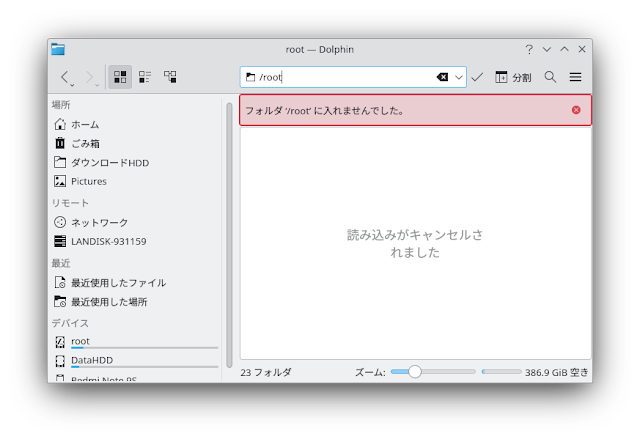The width and height of the screenshot is (640, 439).
Task: Click the recent files document icon
Action: (60, 282)
